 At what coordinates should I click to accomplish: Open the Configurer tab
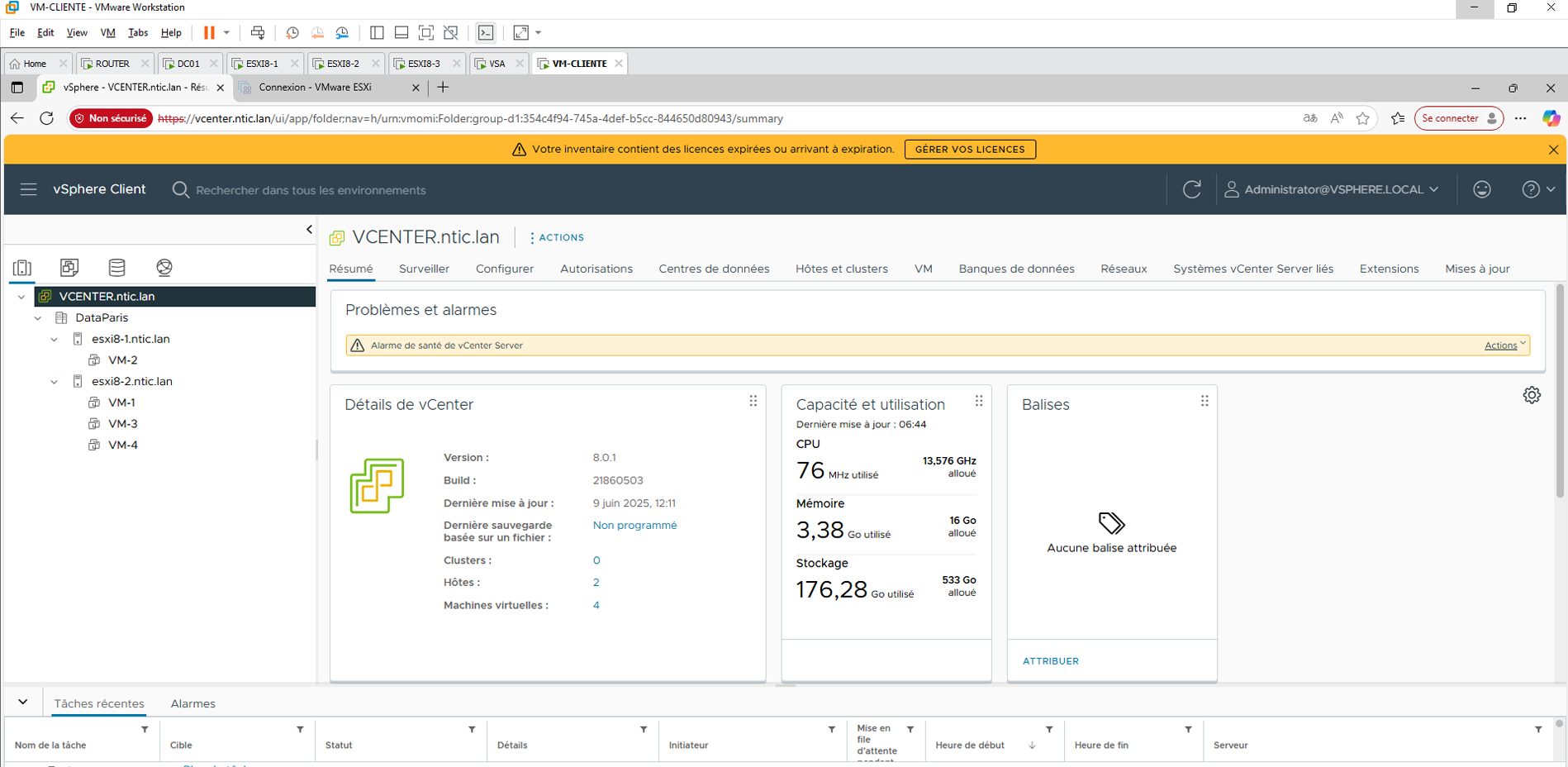pos(505,269)
